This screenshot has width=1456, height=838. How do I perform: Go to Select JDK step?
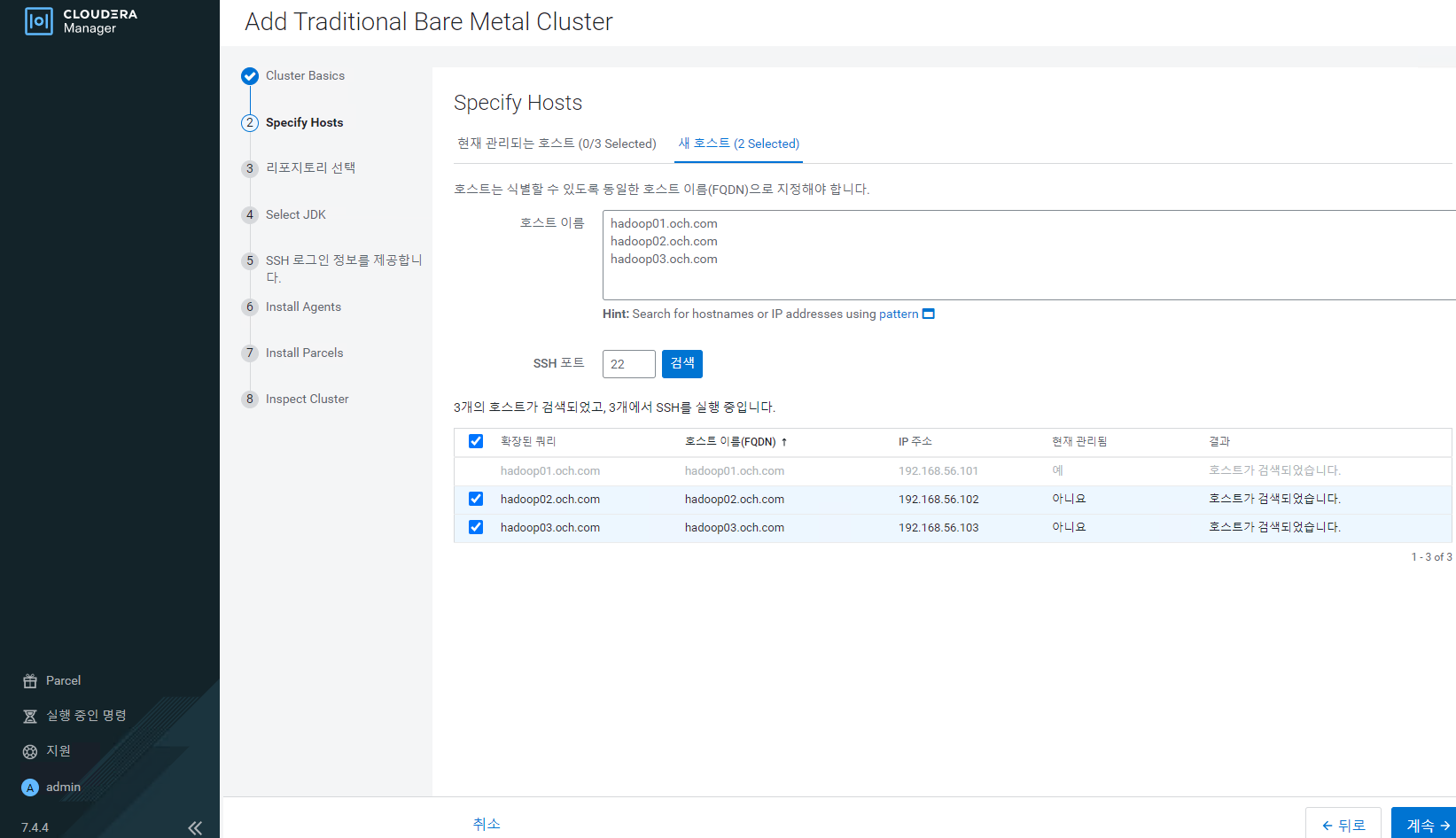point(296,215)
